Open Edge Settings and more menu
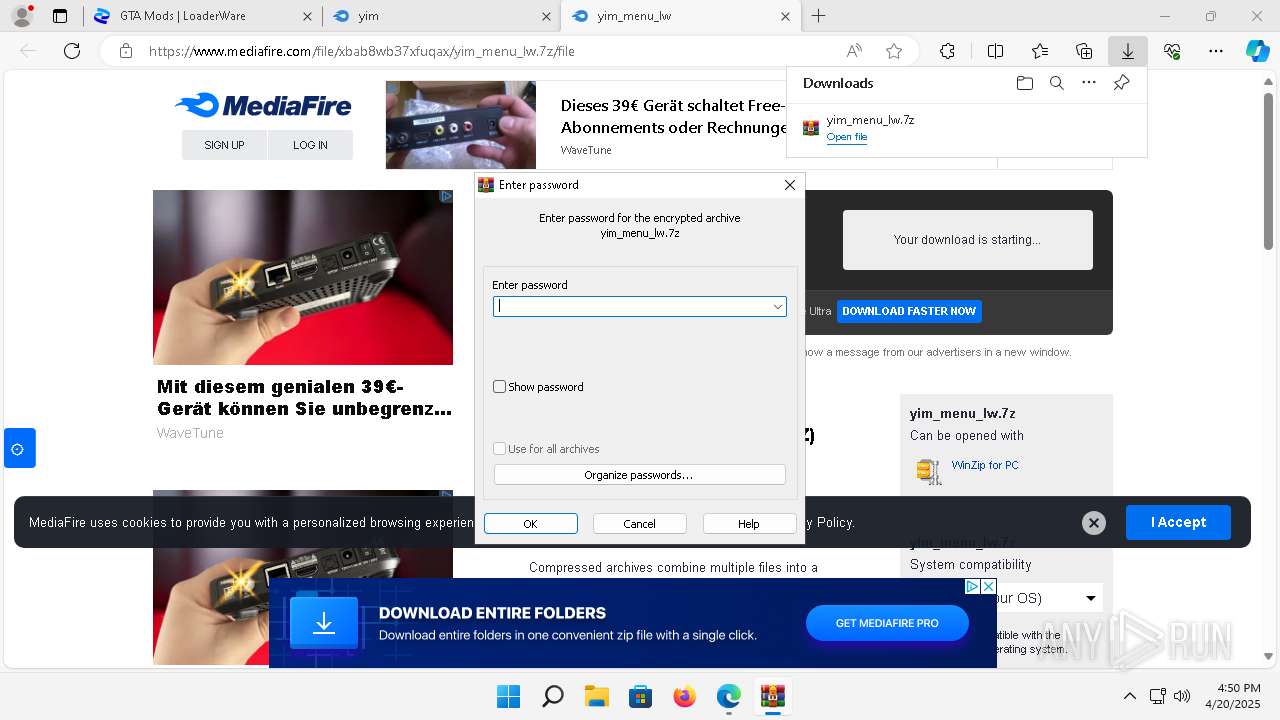This screenshot has height=720, width=1280. 1216,51
